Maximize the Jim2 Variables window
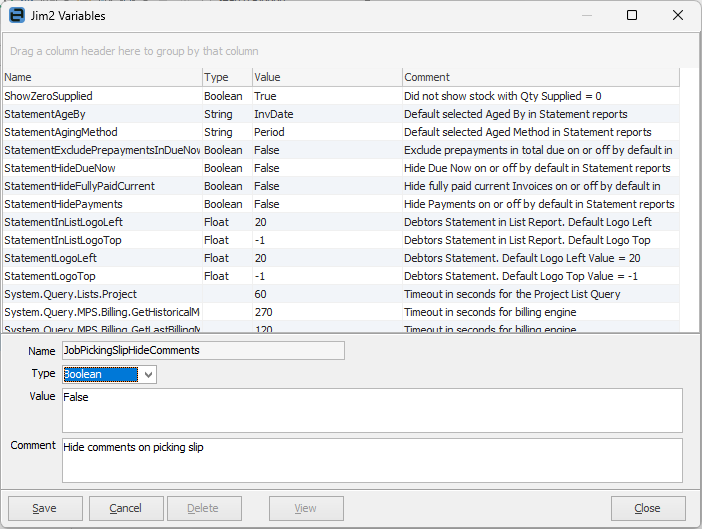 coord(632,16)
